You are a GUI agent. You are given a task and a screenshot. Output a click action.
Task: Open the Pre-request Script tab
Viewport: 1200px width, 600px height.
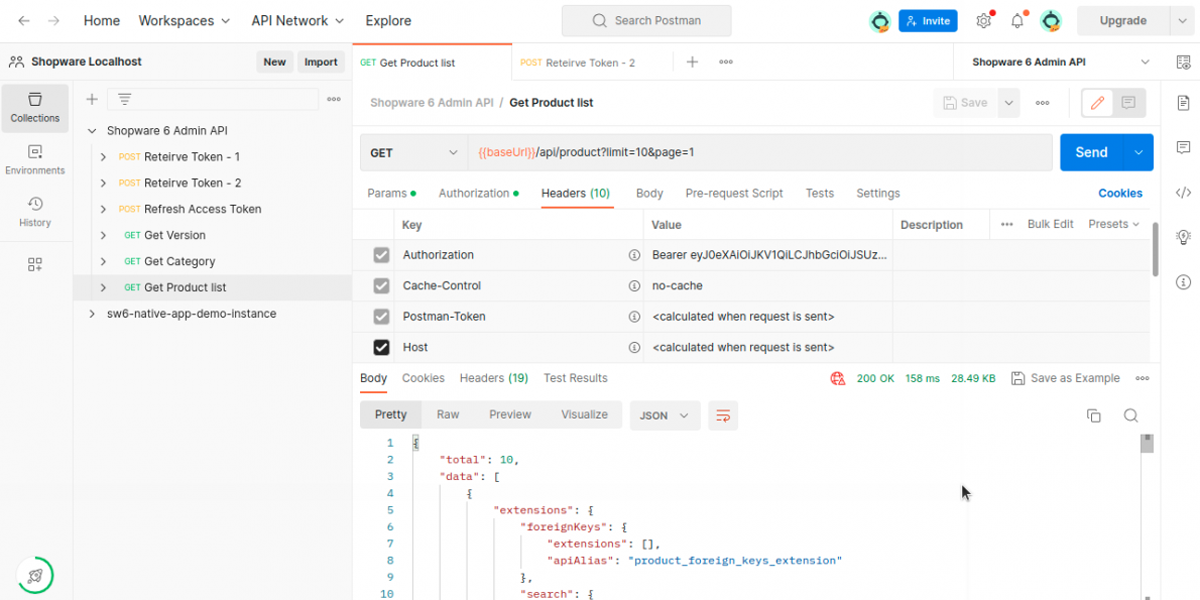[734, 193]
